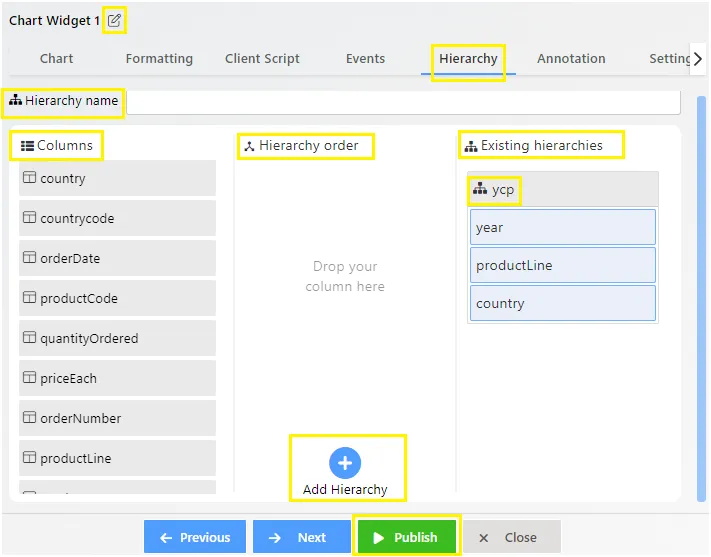The height and width of the screenshot is (557, 711).
Task: Open the Client Script tab
Action: 262,59
